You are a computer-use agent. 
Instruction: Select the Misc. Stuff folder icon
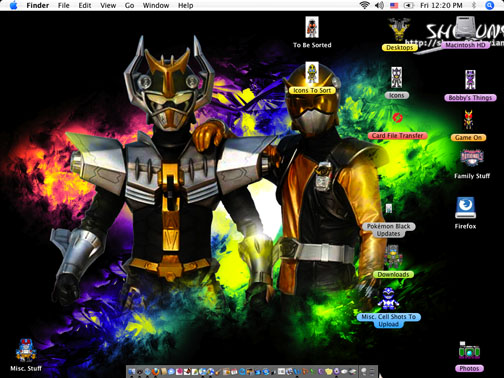tap(26, 350)
